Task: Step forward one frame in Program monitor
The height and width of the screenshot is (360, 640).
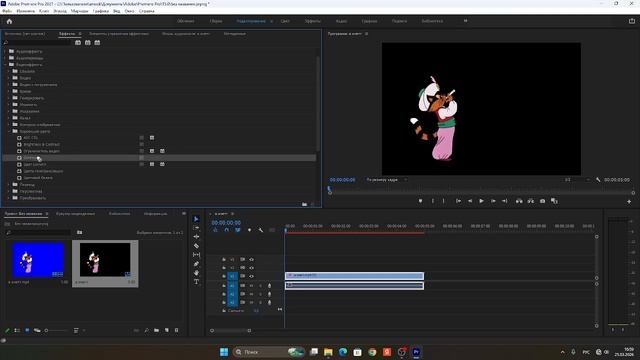Action: tap(493, 201)
